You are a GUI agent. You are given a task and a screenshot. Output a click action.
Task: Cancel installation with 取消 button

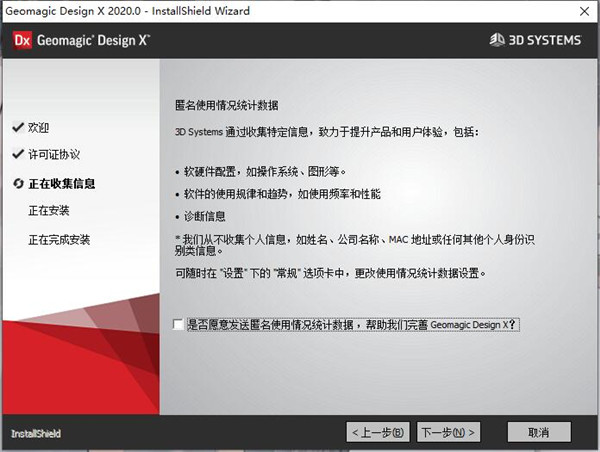(539, 432)
